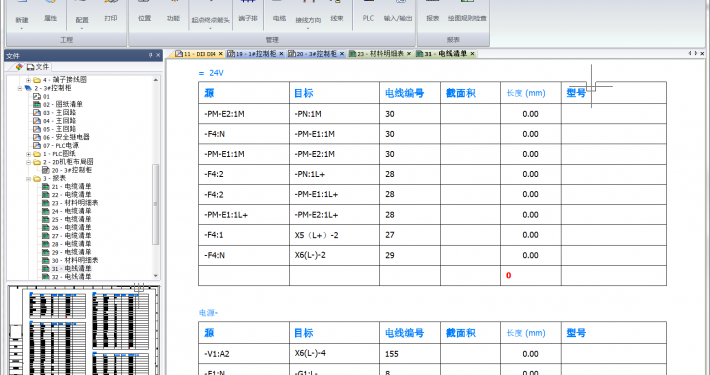Click the colored components icon beside 文件 tab
The height and width of the screenshot is (375, 710).
click(x=19, y=67)
